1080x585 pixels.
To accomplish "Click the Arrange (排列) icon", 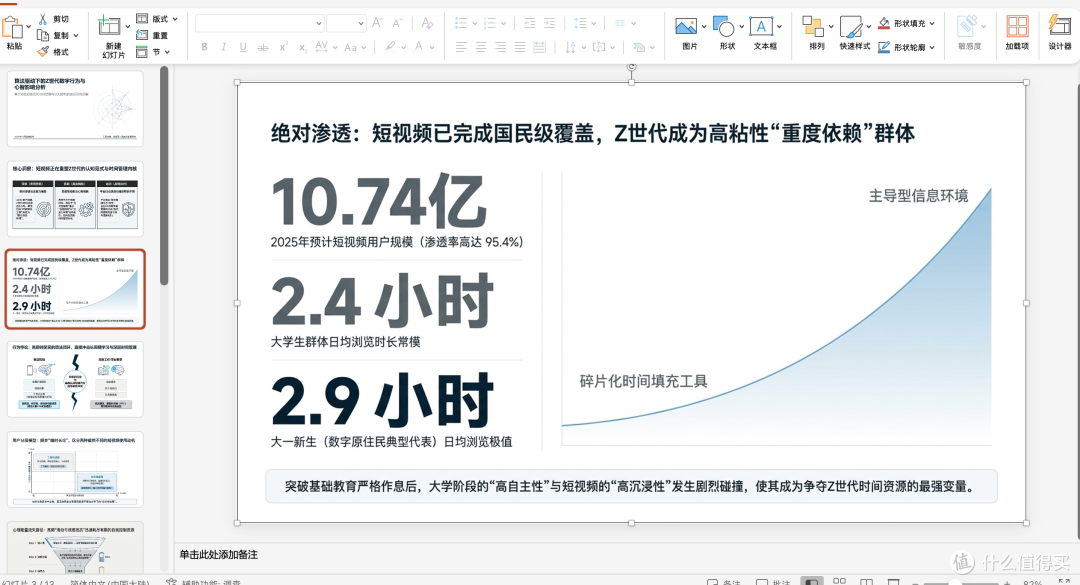I will point(813,27).
